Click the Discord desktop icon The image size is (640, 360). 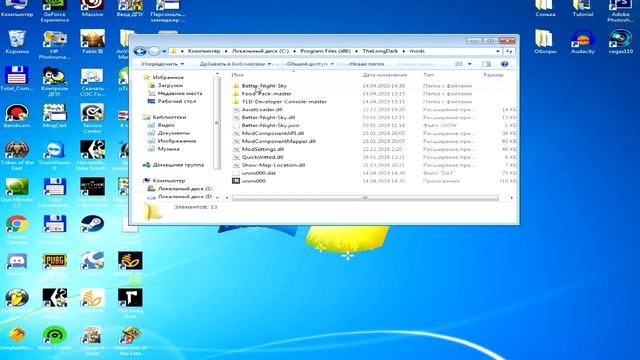[x=17, y=264]
